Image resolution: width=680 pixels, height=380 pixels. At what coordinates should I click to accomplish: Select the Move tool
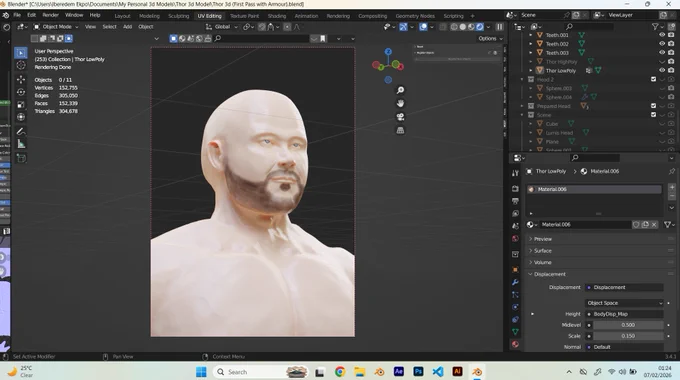tap(21, 80)
